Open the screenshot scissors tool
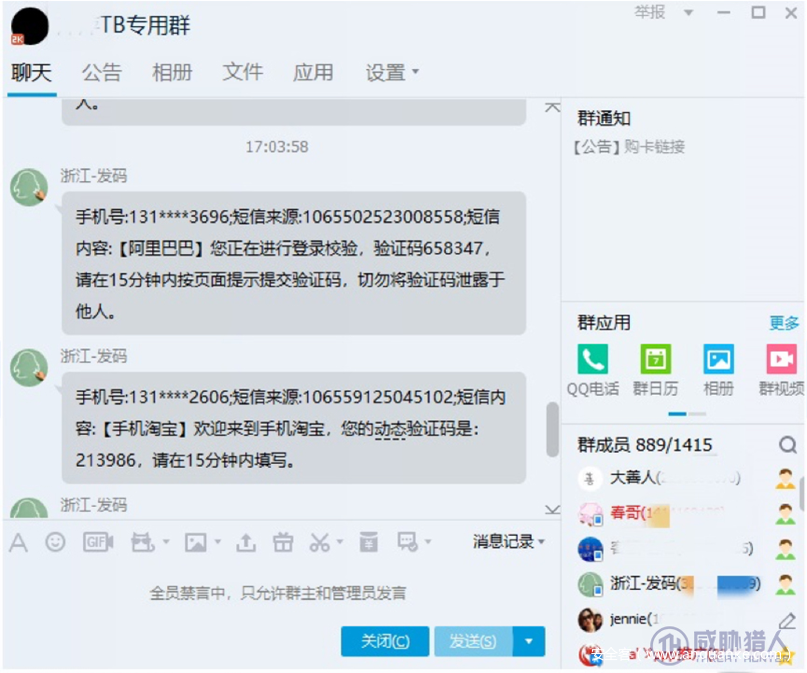Screen dimensions: 807x673 [x=319, y=540]
